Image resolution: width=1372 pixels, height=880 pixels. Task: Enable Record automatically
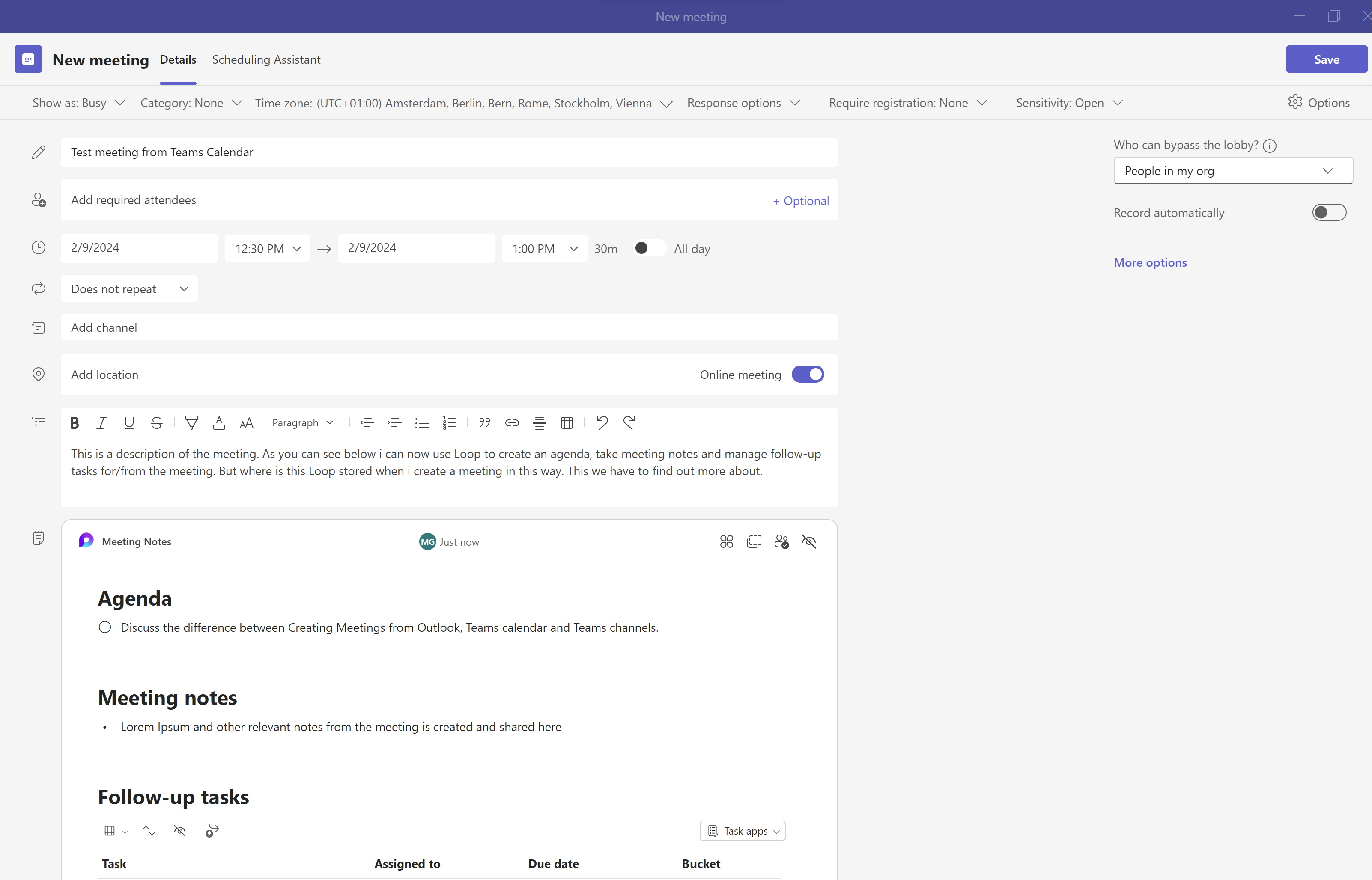1329,212
